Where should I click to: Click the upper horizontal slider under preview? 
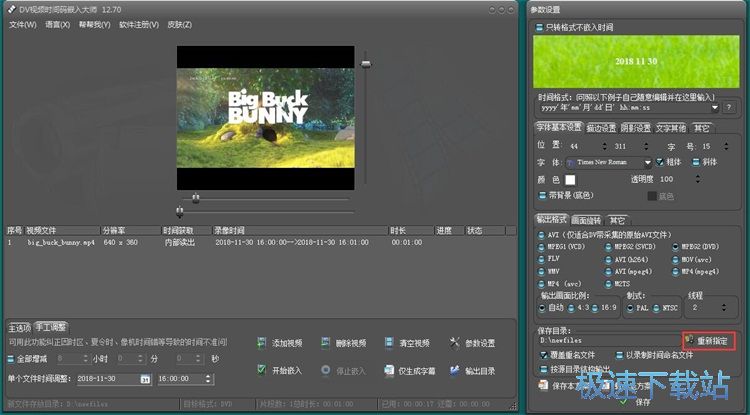coord(195,198)
